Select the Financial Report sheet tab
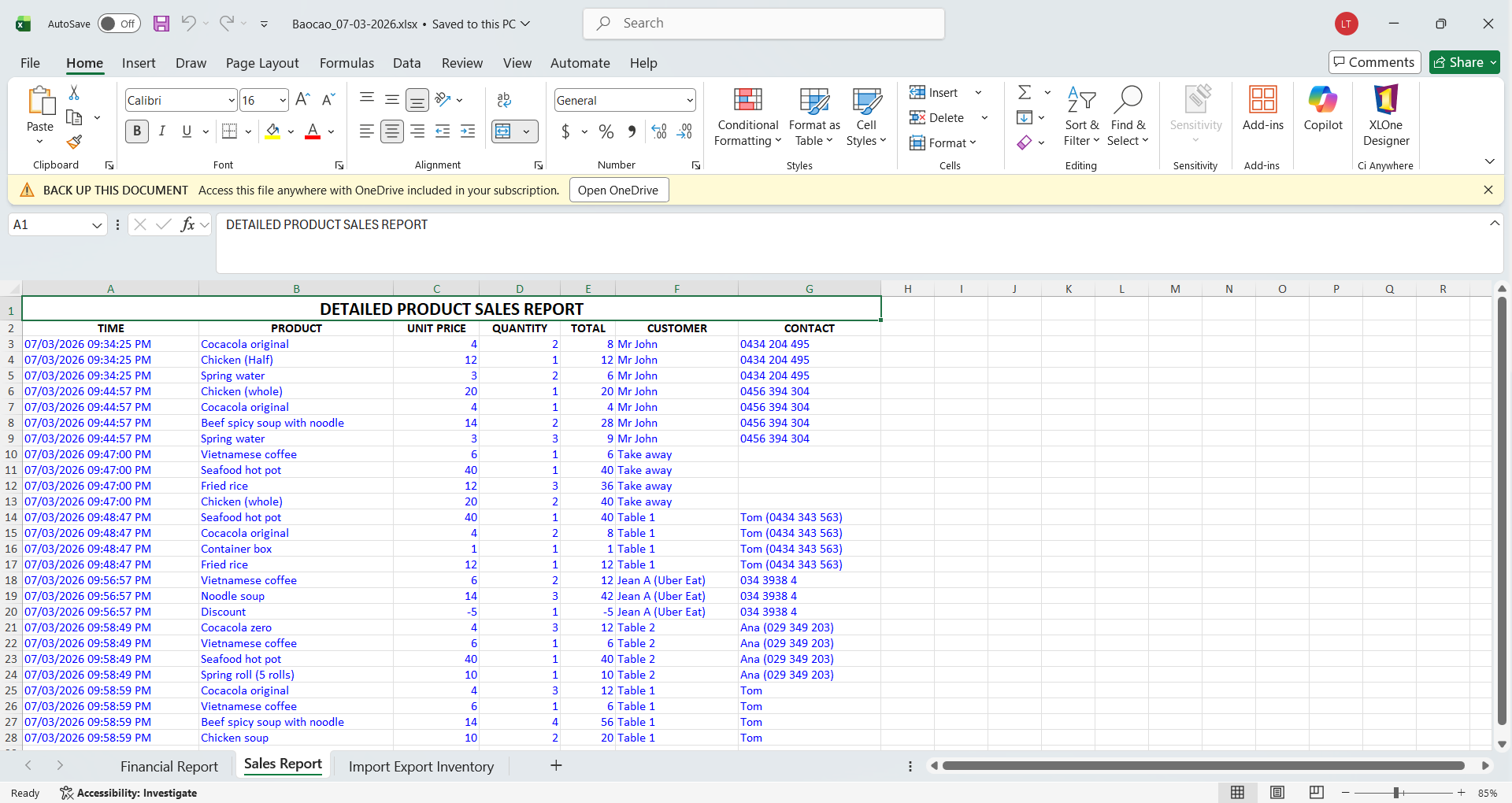 [x=169, y=765]
